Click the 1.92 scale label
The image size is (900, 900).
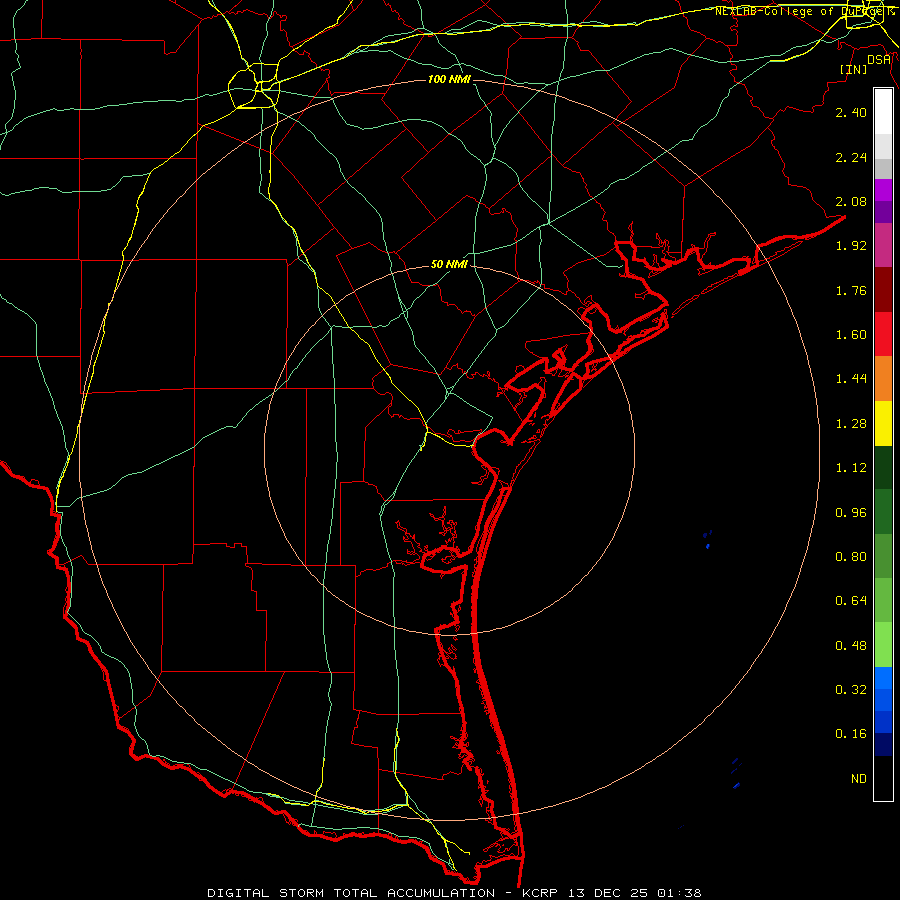tap(851, 246)
